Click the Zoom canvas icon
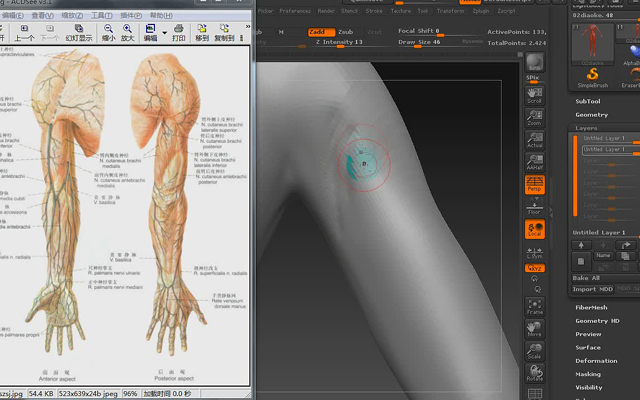 534,118
